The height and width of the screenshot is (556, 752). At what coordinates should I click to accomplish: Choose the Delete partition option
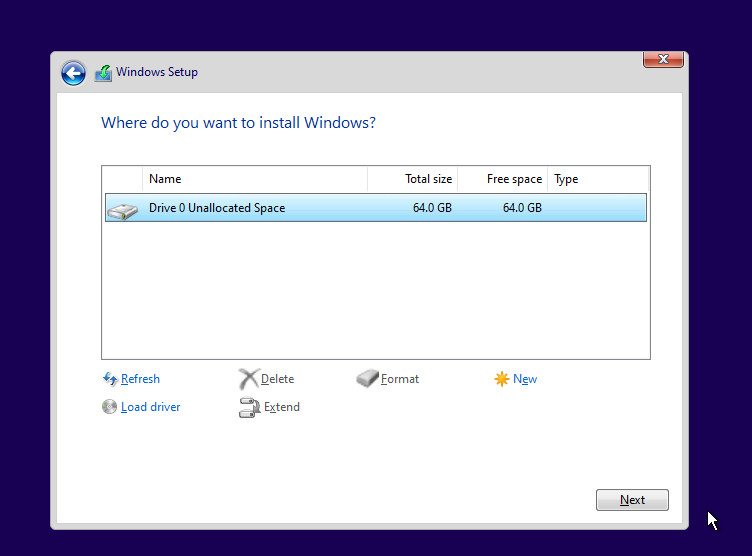(278, 379)
